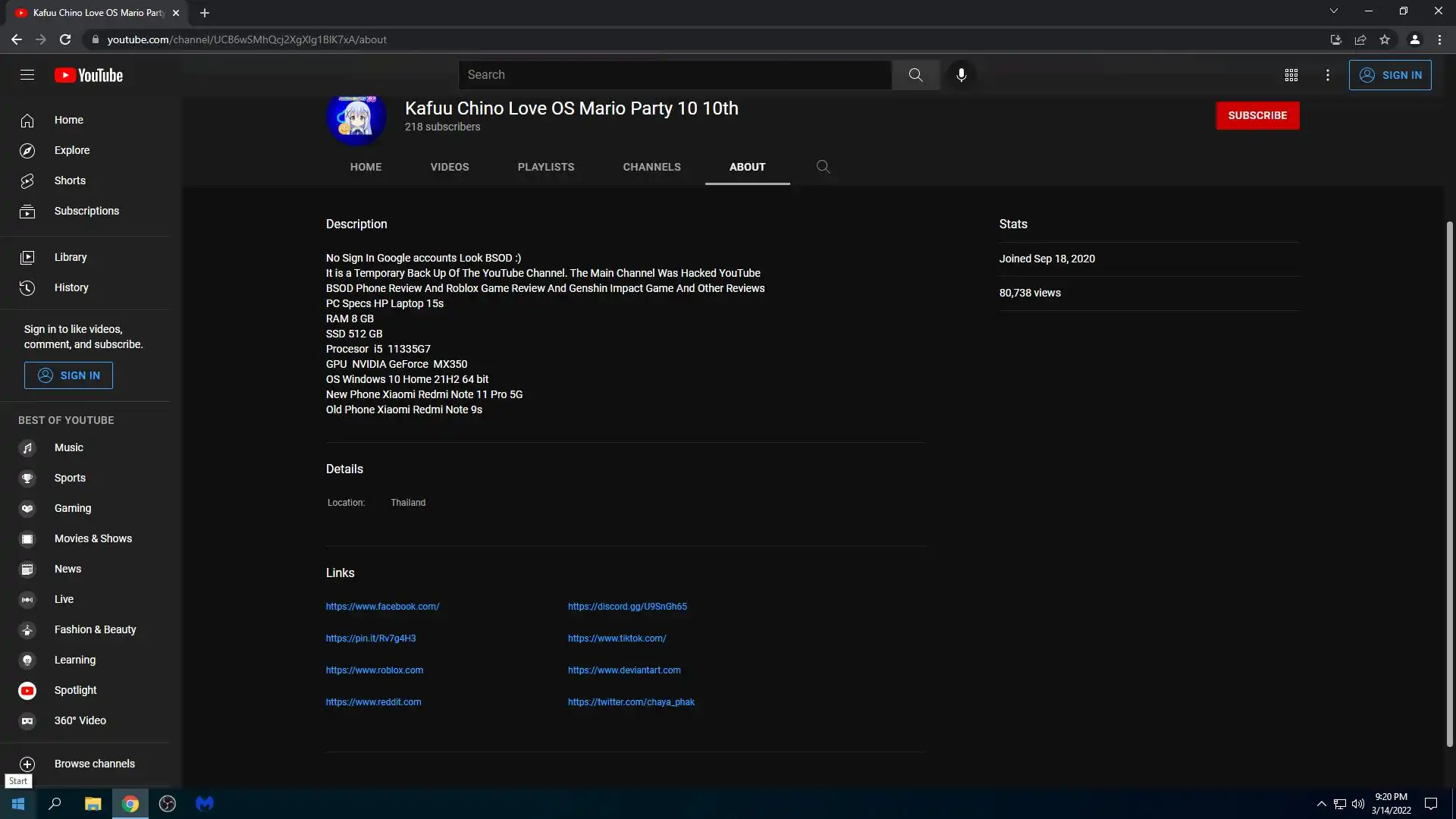The width and height of the screenshot is (1456, 819).
Task: Switch to the VIDEOS tab
Action: click(x=450, y=167)
